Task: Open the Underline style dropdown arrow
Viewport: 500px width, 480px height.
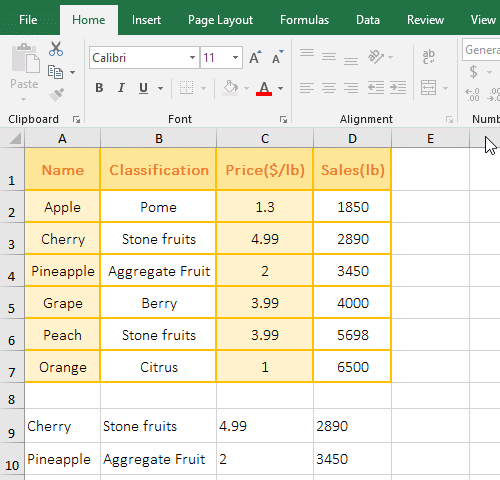Action: [x=160, y=88]
